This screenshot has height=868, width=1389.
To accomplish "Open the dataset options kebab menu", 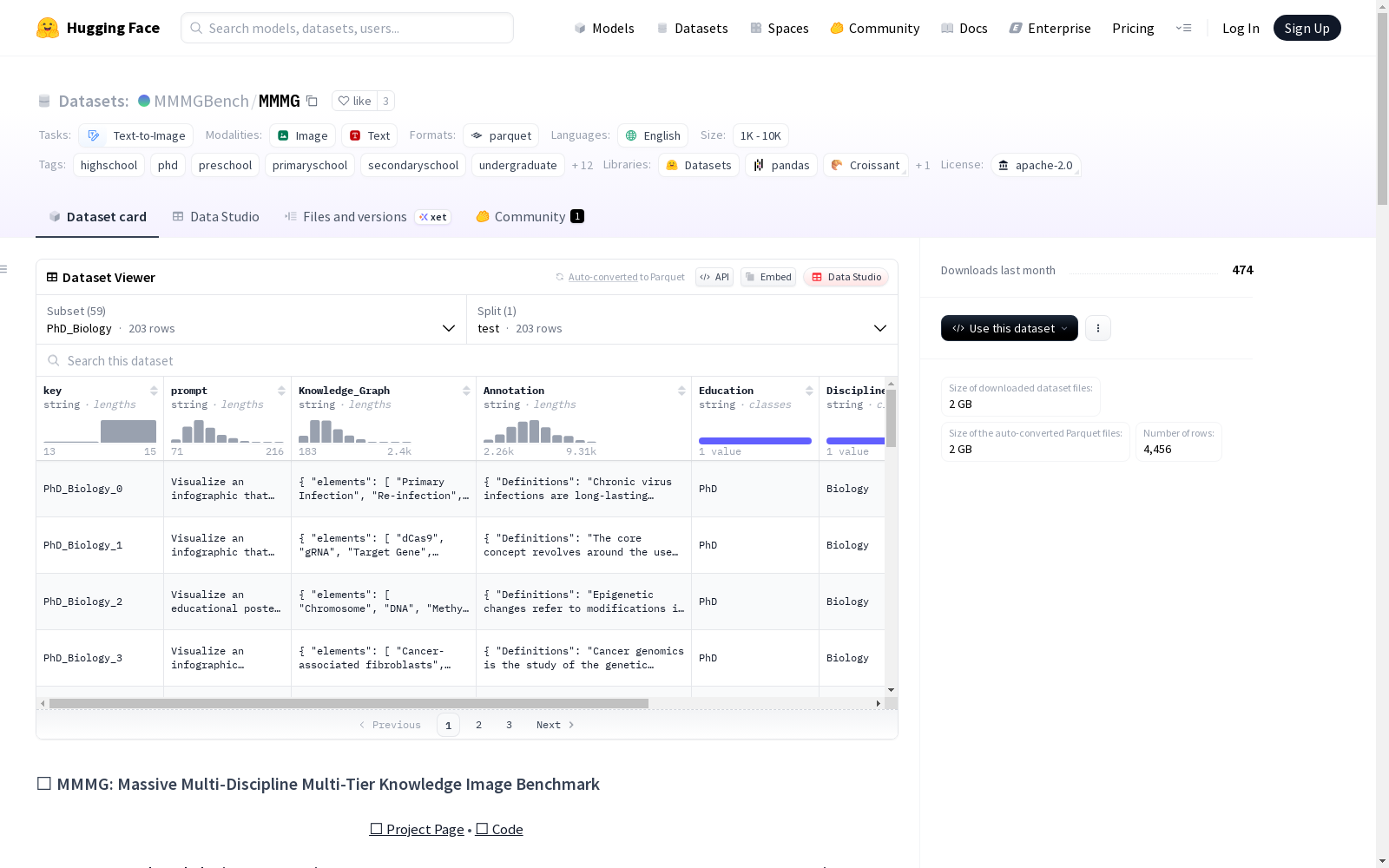I will click(1098, 328).
